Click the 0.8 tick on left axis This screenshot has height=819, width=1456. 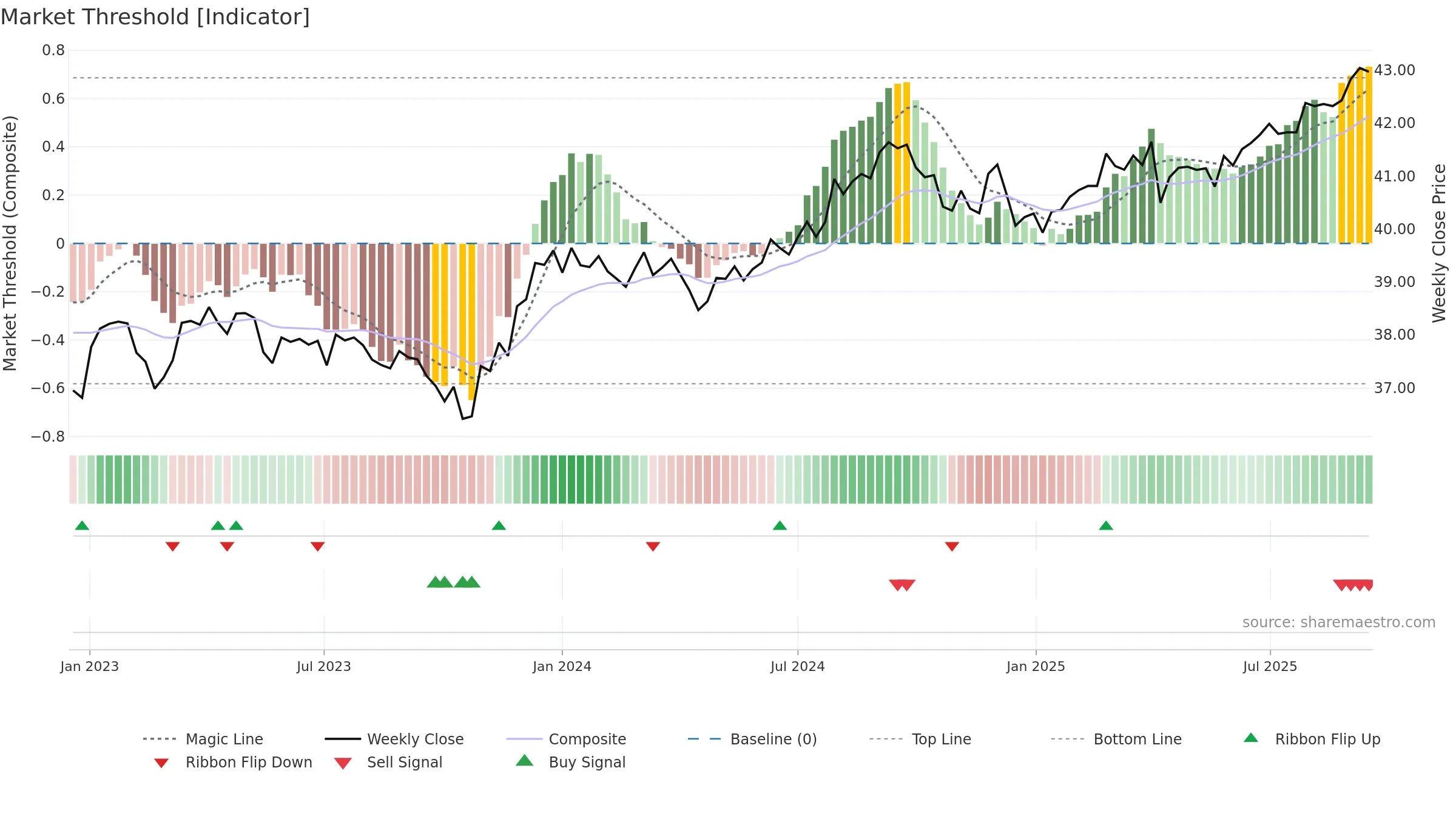pos(53,50)
